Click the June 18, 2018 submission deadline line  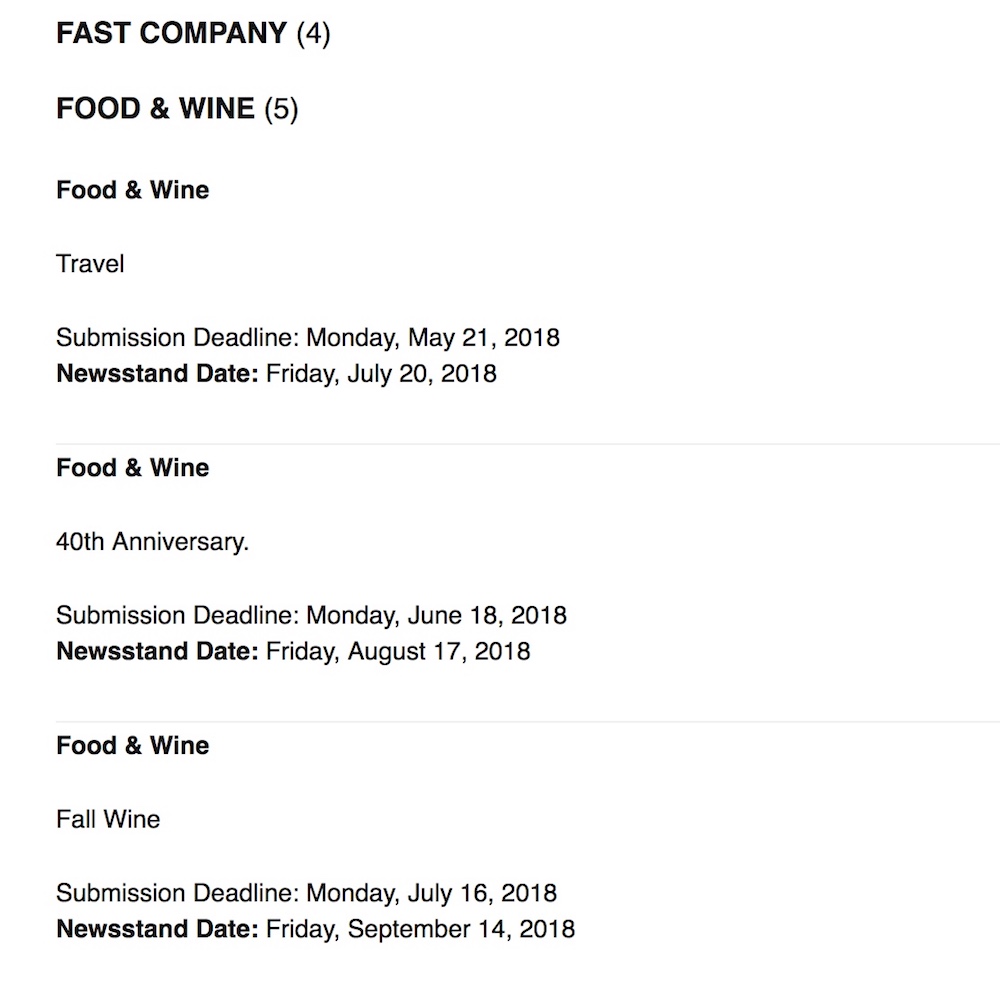(311, 615)
